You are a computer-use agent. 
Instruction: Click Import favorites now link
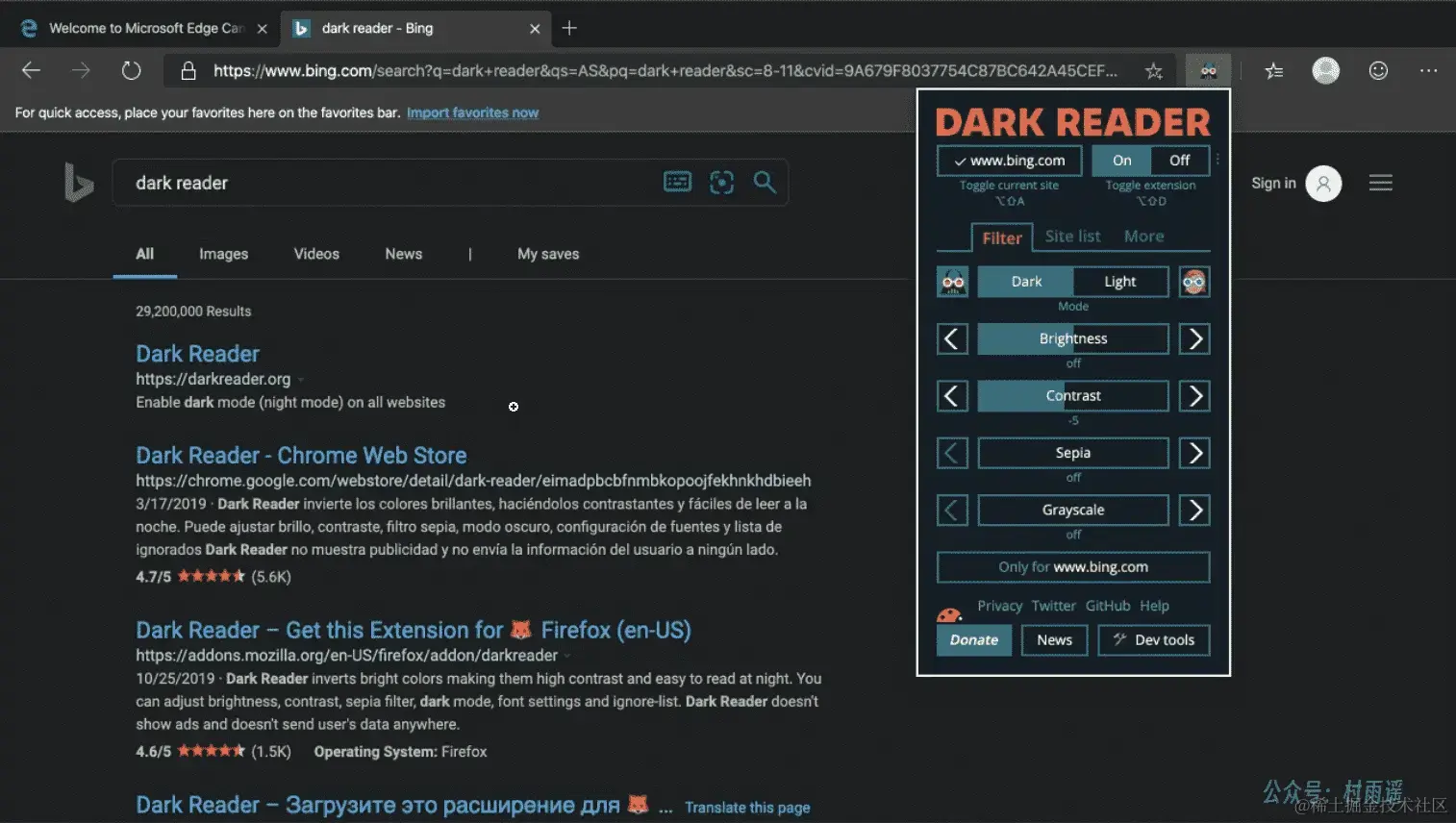[x=472, y=112]
